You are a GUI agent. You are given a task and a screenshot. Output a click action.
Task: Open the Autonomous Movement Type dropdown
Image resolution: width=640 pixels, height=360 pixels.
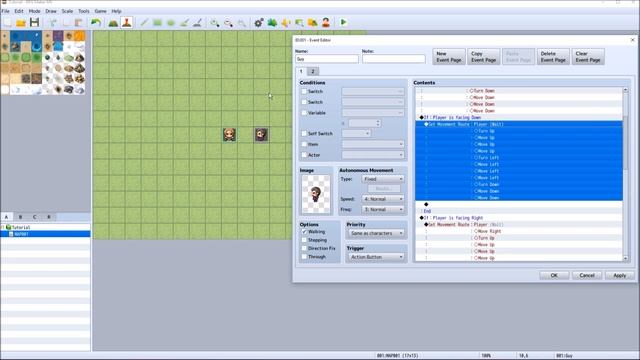(383, 179)
